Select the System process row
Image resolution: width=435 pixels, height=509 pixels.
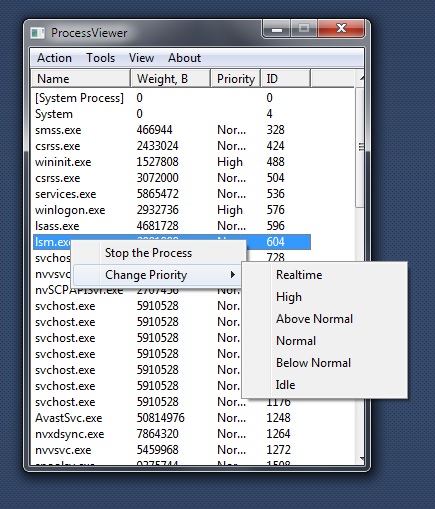pos(172,114)
